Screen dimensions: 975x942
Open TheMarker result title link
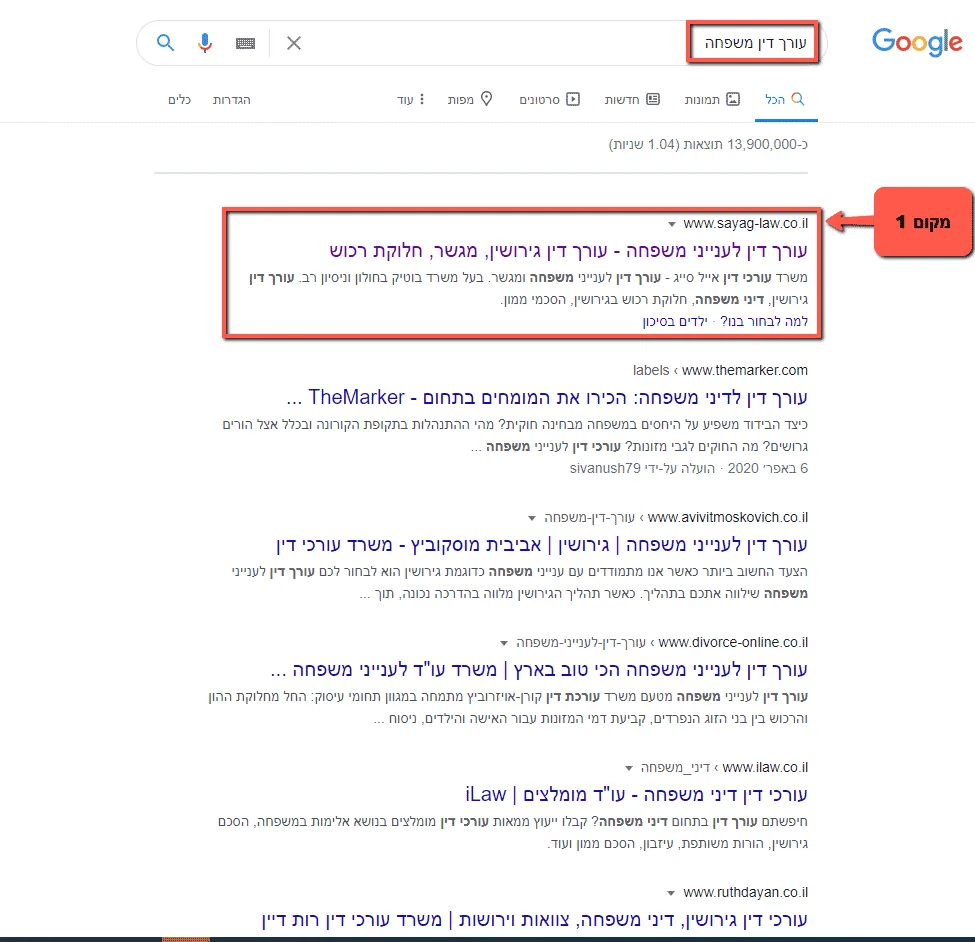[547, 397]
